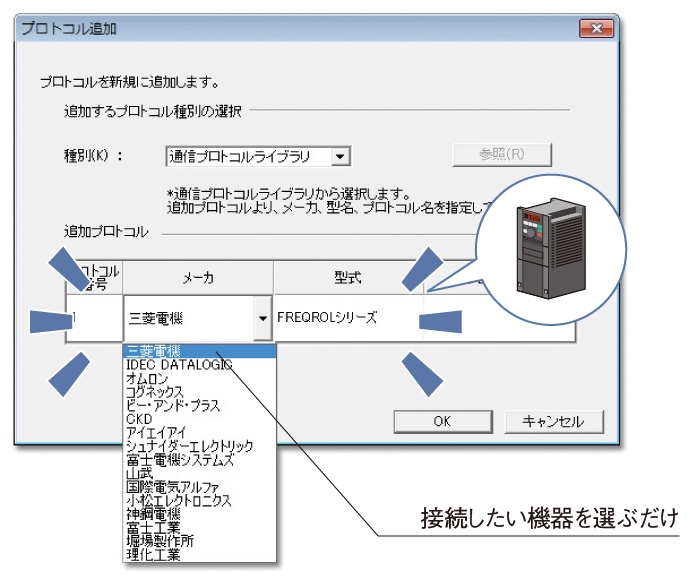The image size is (690, 576).
Task: Expand the メーカ dropdown arrow
Action: tap(262, 319)
